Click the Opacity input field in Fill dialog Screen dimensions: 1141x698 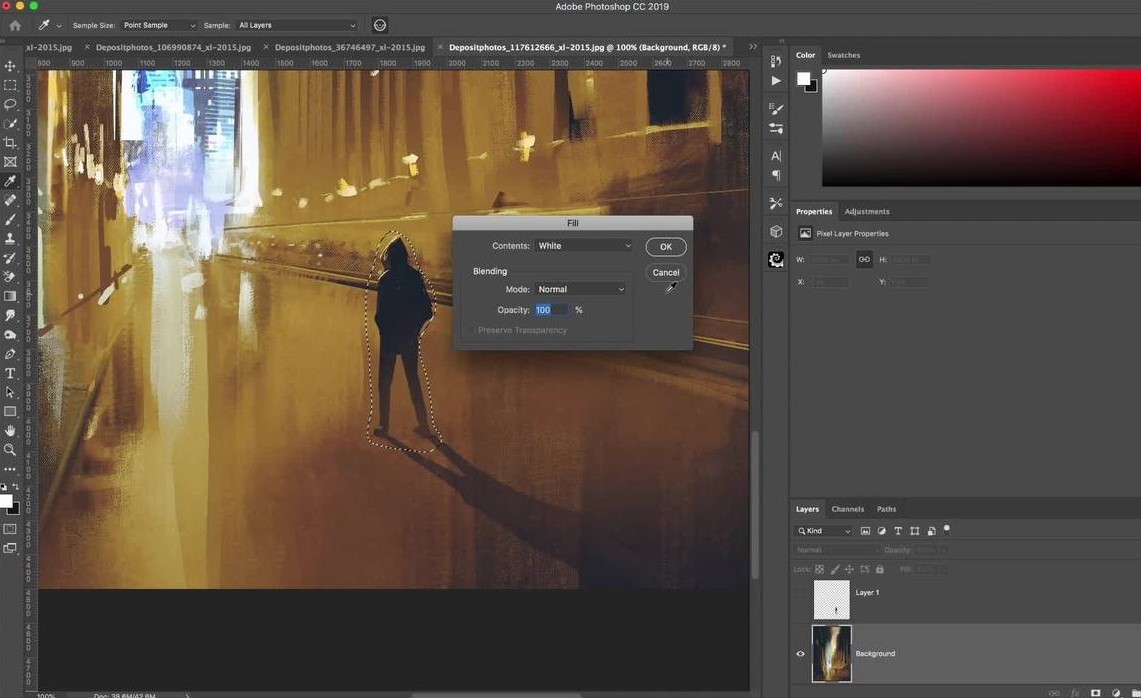tap(551, 310)
